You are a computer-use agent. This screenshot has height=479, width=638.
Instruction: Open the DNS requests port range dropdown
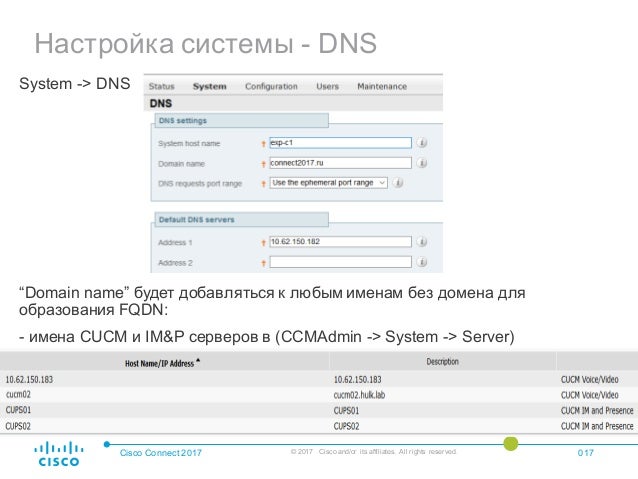(328, 183)
